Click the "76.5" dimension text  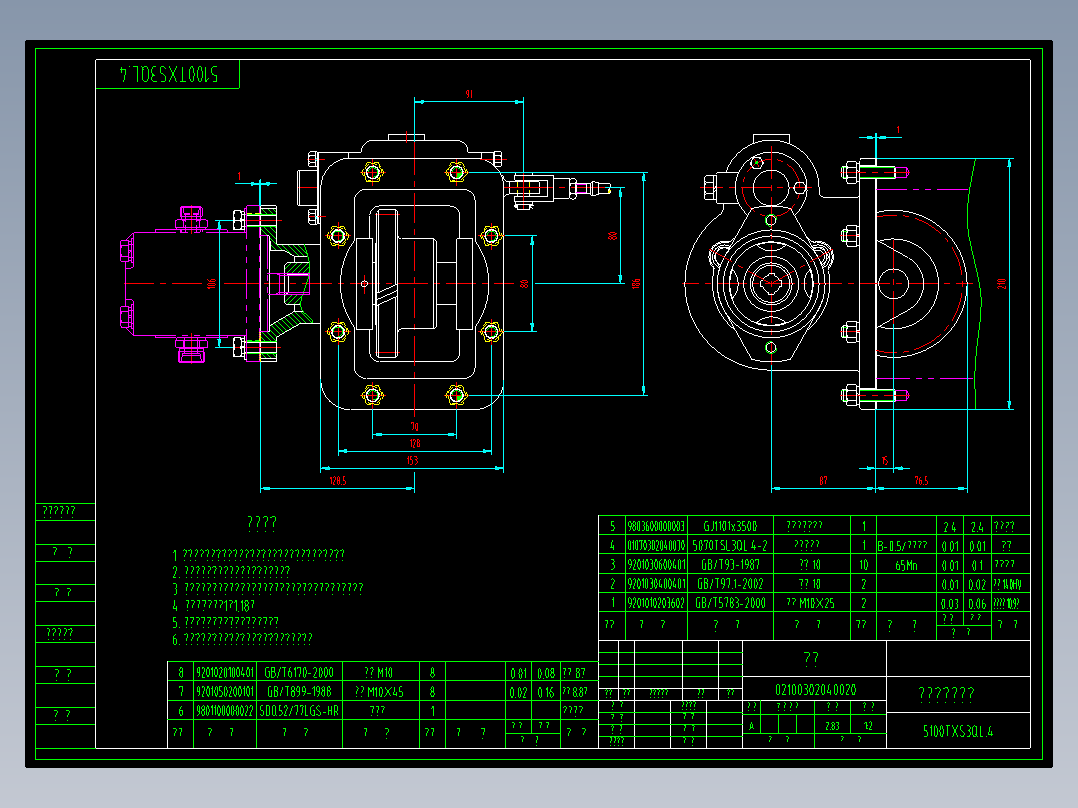(x=921, y=481)
